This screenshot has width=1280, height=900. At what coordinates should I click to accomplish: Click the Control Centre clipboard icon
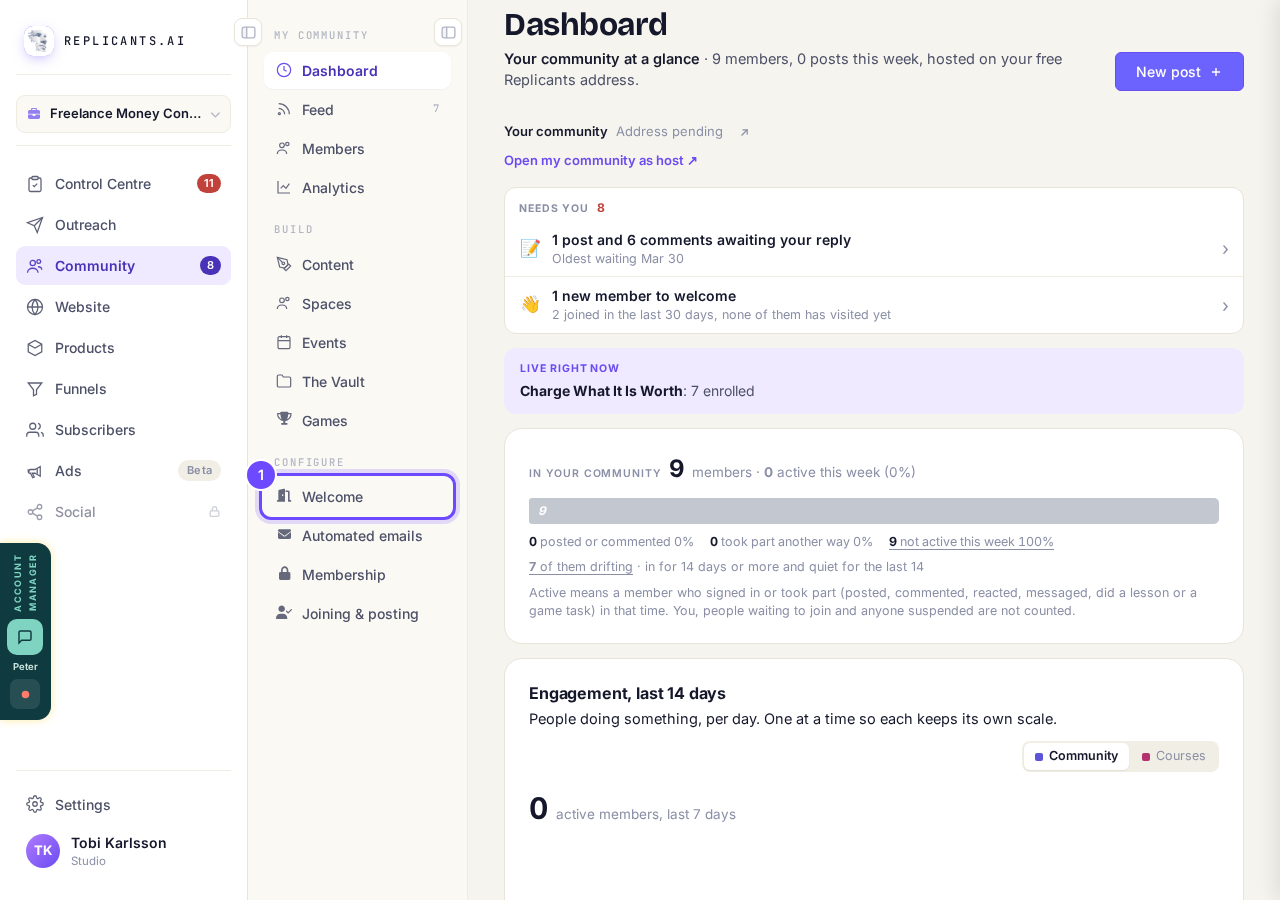35,184
